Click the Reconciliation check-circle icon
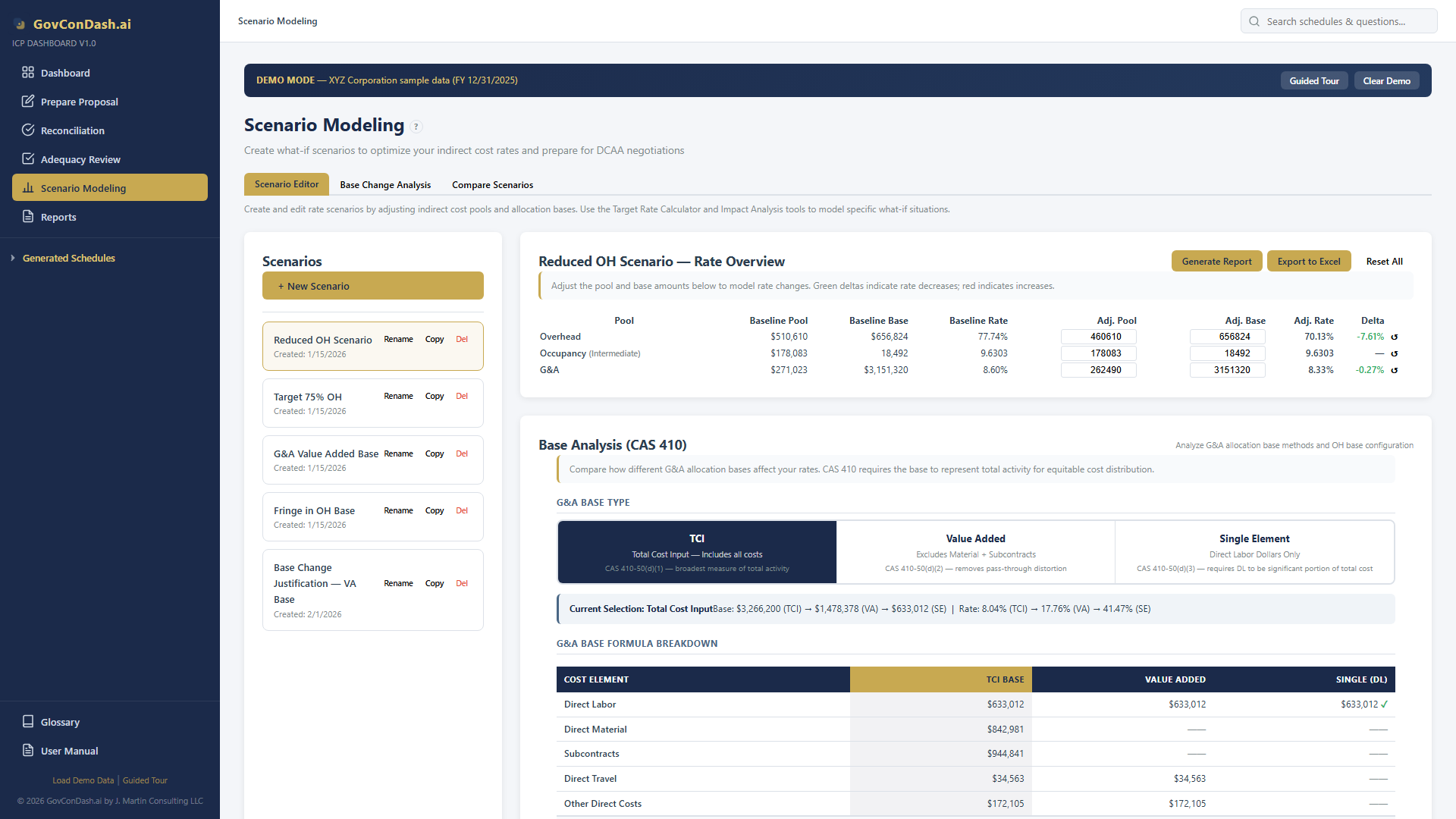1456x819 pixels. coord(28,130)
